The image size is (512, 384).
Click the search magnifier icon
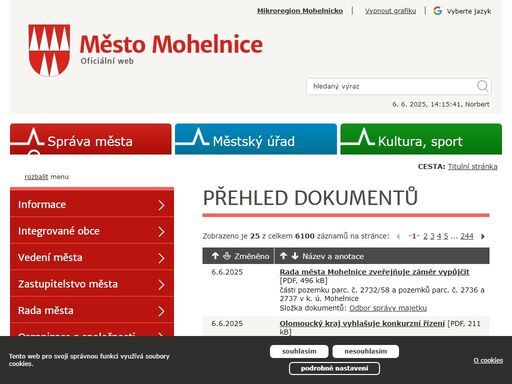[482, 86]
